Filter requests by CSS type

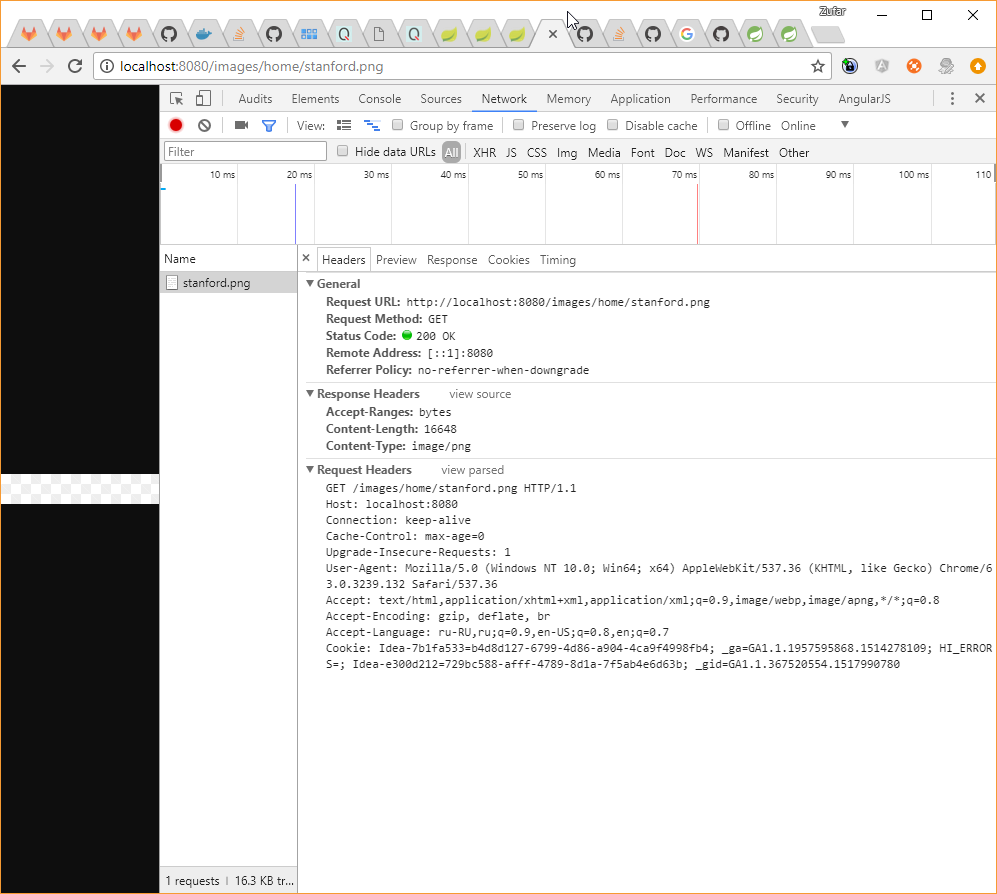click(537, 153)
